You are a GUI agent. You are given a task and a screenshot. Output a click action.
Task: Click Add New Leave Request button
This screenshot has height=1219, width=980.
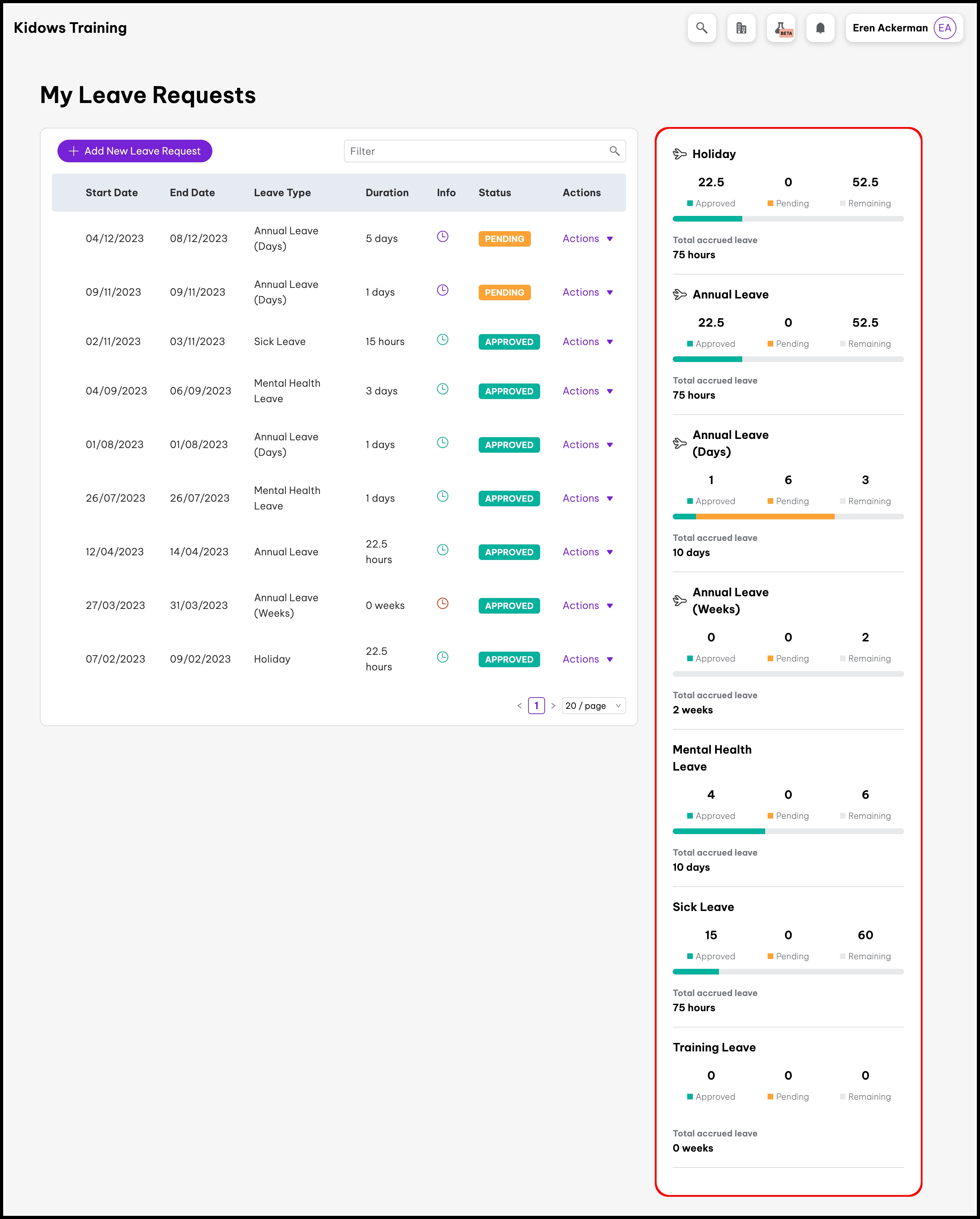click(x=134, y=151)
